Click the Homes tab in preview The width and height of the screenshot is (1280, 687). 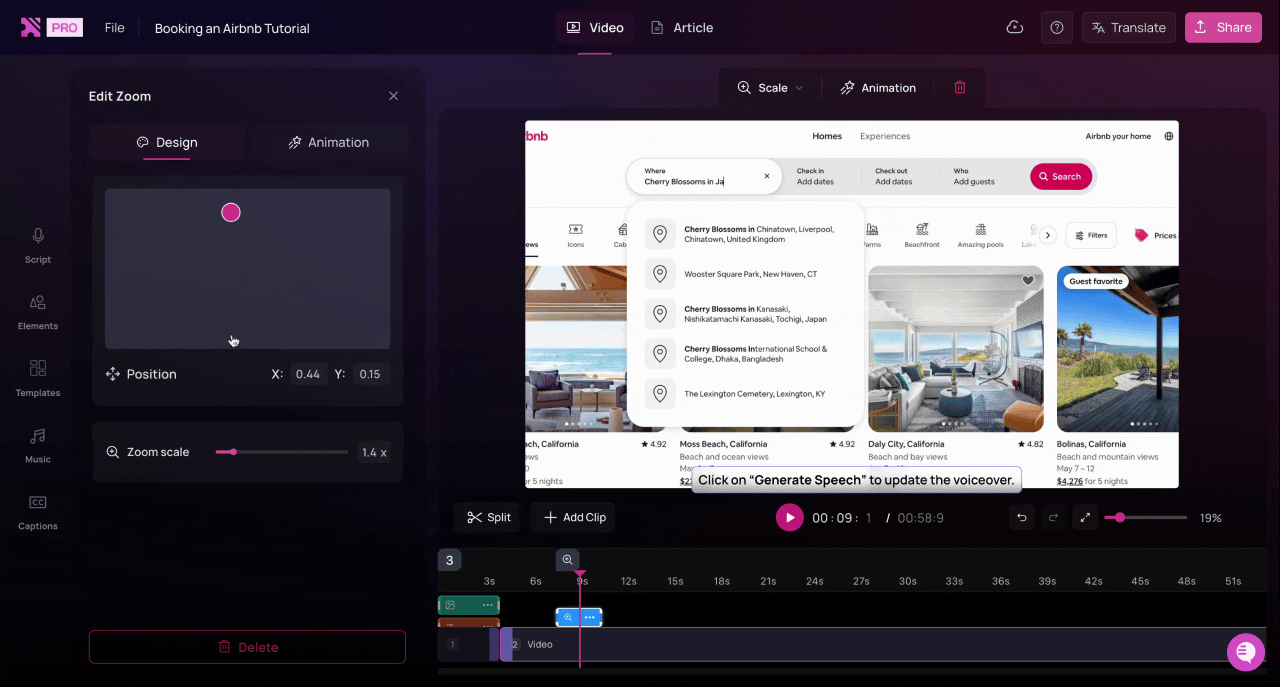point(827,136)
